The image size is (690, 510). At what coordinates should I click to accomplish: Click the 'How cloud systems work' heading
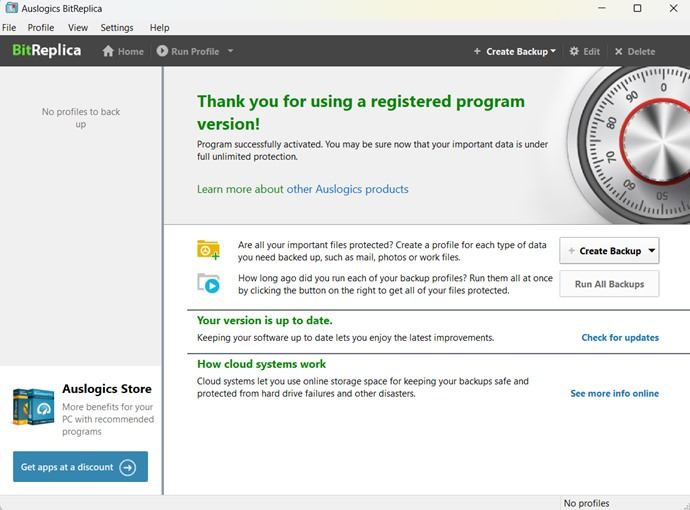(261, 364)
